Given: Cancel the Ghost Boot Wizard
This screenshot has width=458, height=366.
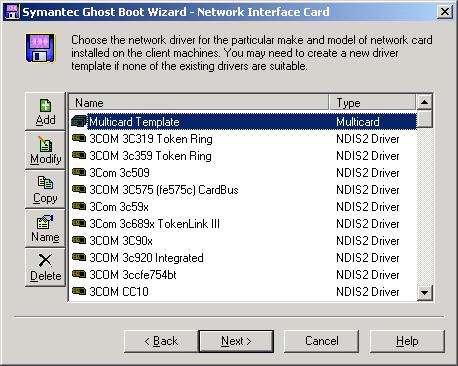Looking at the screenshot, I should click(322, 341).
